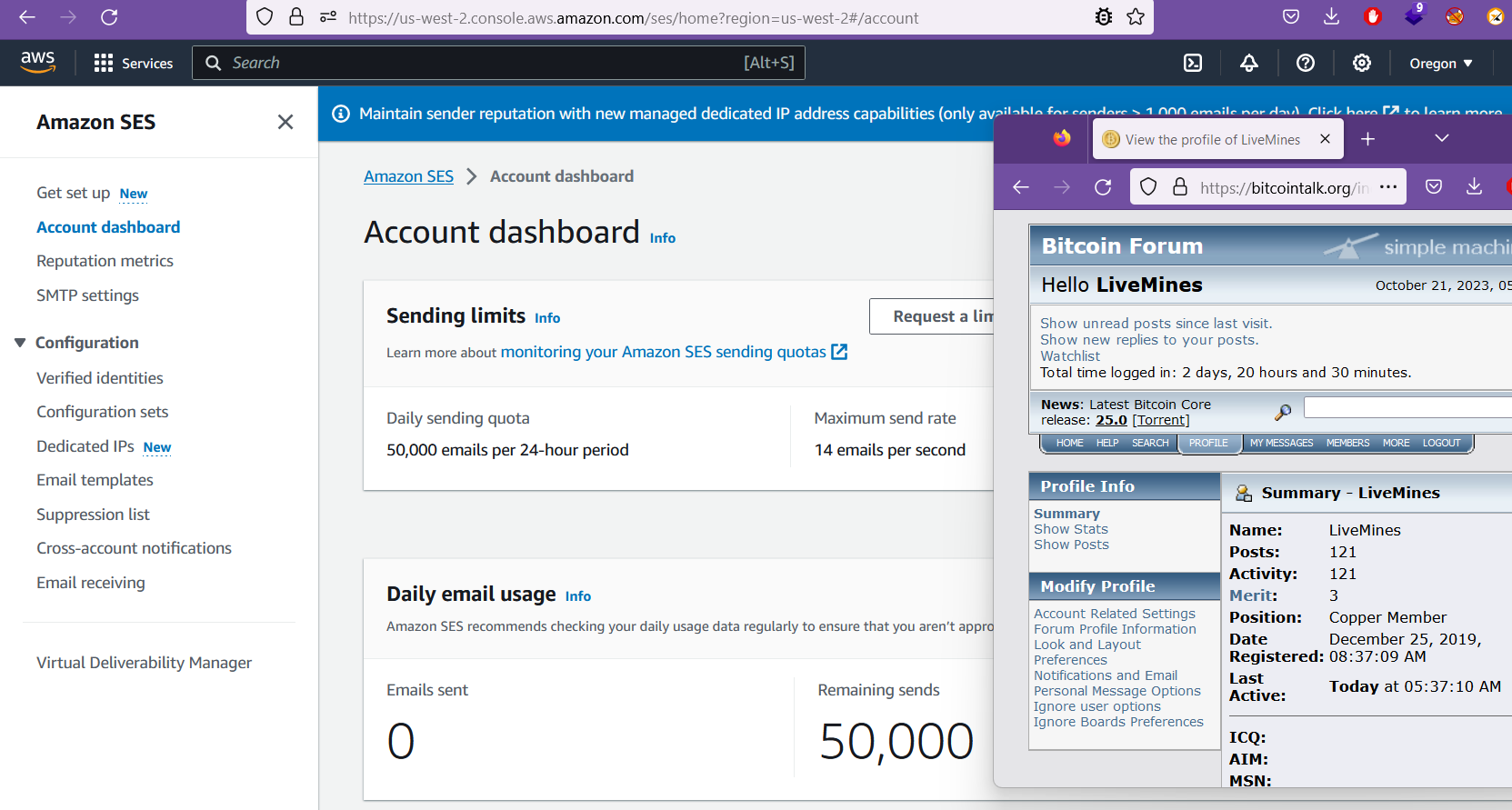Open the SEARCH forum menu tab
This screenshot has height=810, width=1512.
[x=1150, y=443]
